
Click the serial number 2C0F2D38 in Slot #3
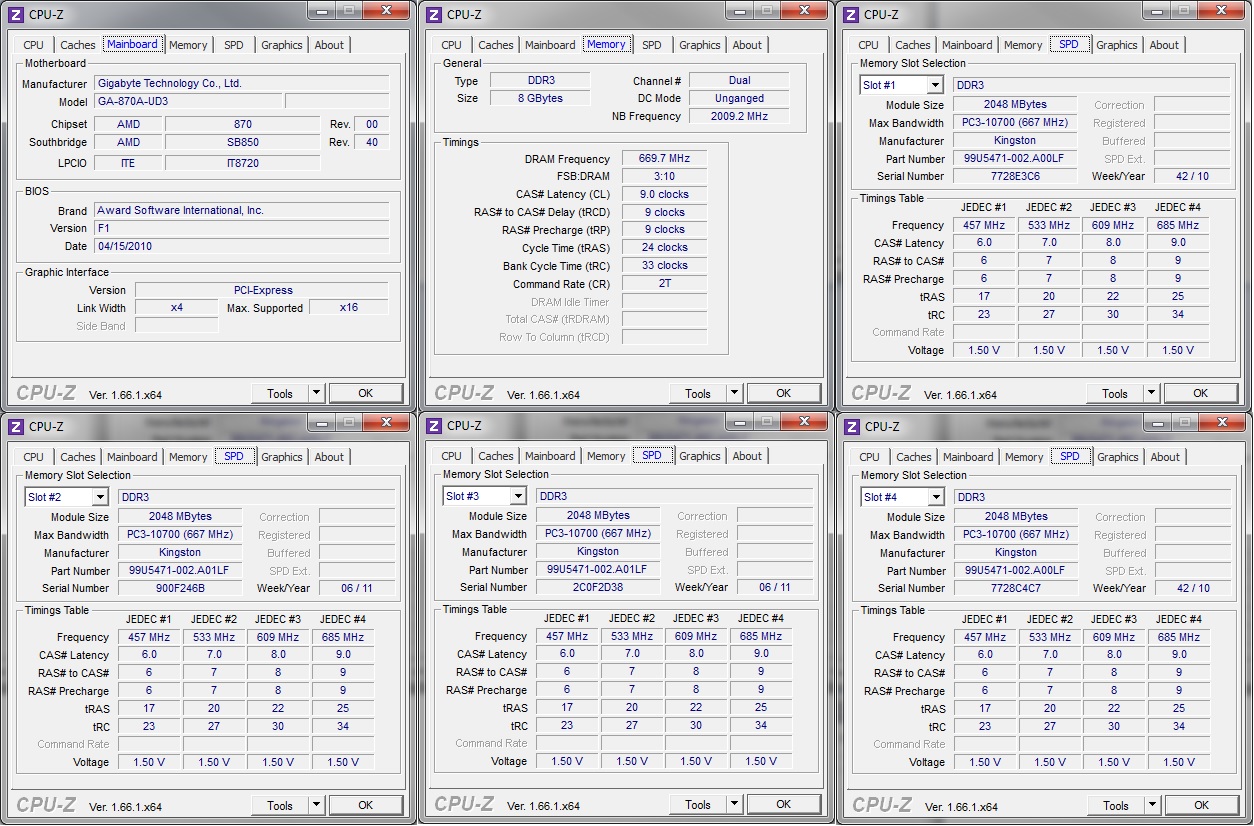point(598,587)
